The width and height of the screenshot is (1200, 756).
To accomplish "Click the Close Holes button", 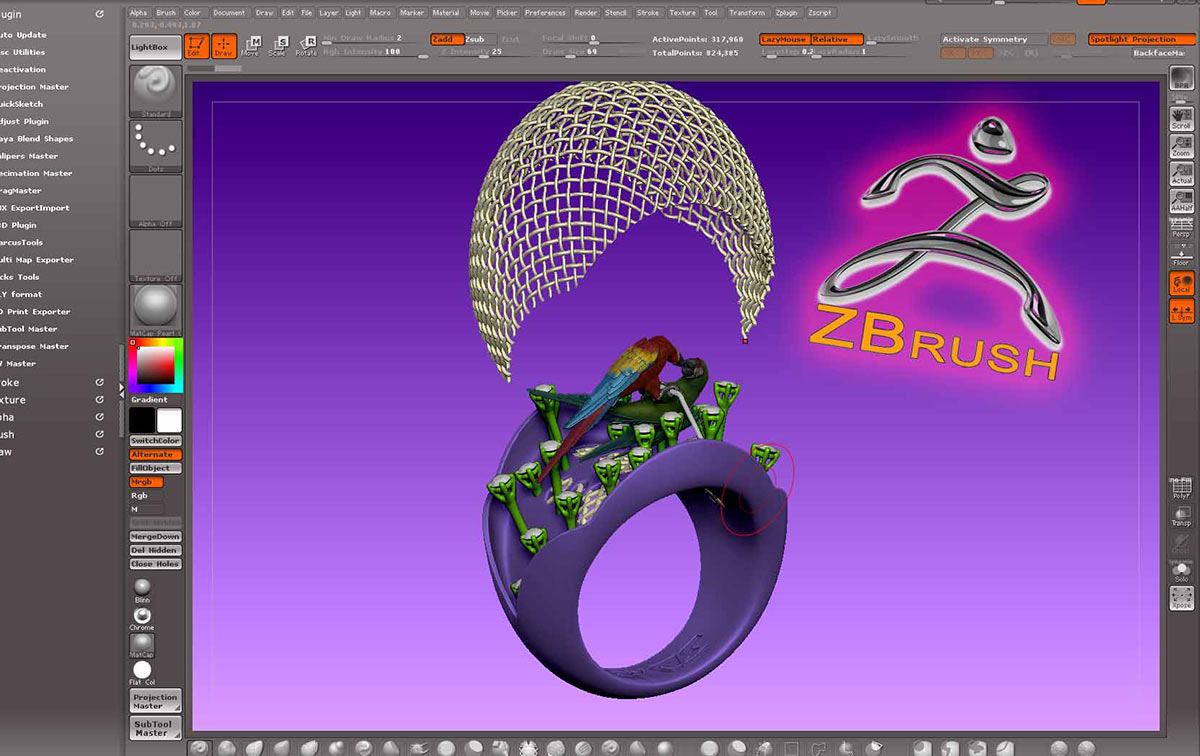I will tap(155, 564).
